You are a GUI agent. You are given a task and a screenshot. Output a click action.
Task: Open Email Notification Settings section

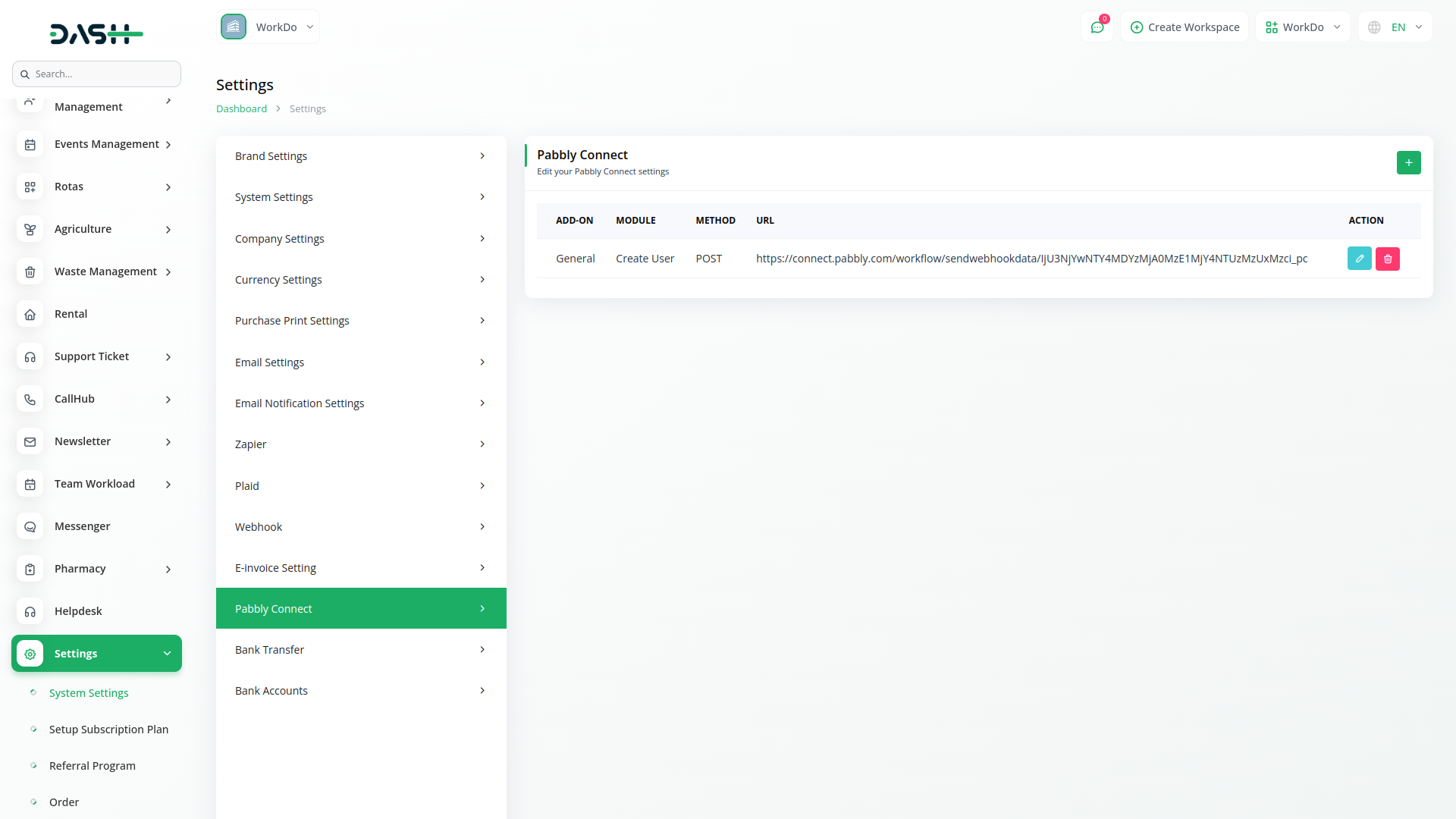(361, 403)
